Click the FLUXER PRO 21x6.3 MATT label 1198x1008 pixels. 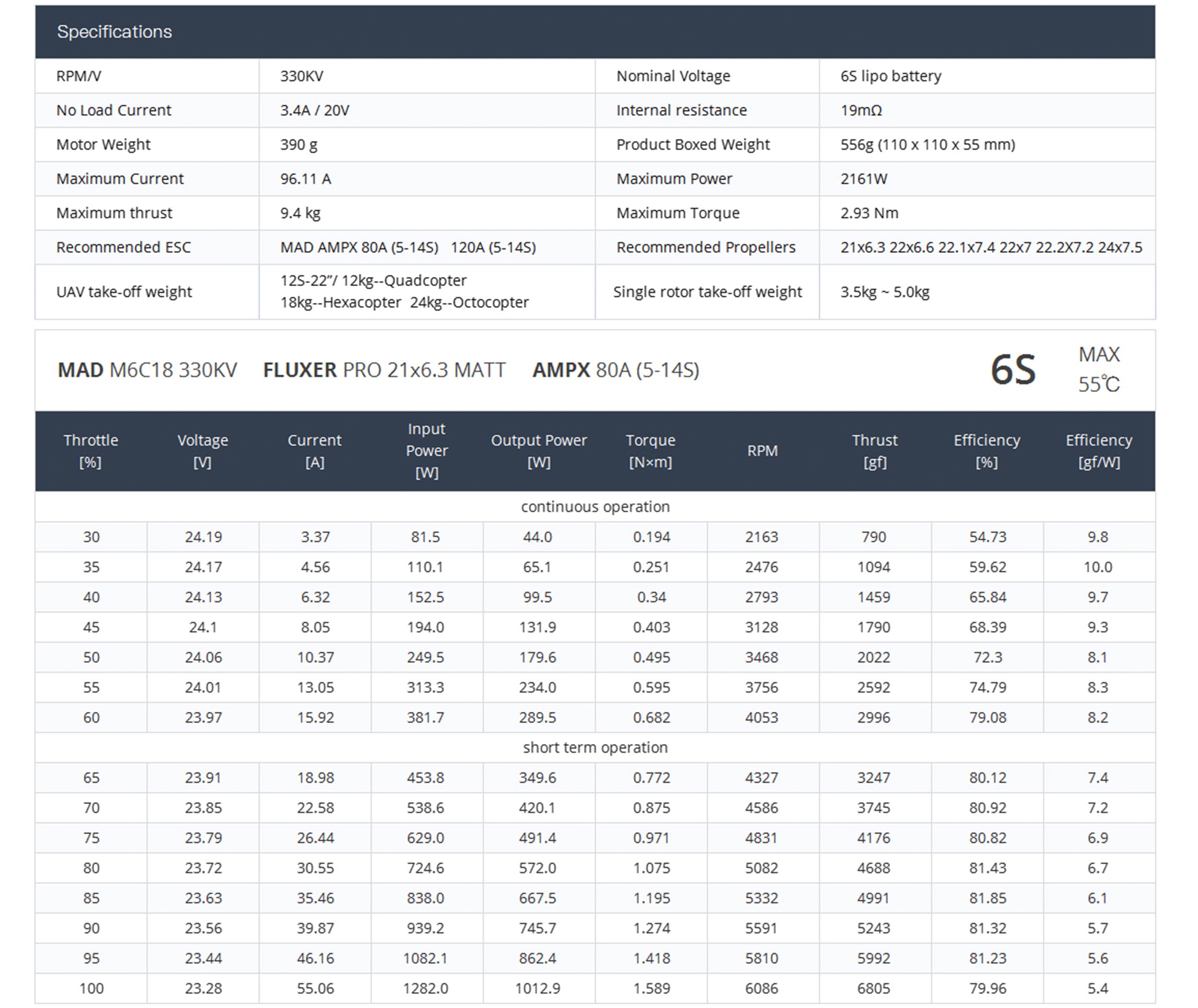click(384, 371)
